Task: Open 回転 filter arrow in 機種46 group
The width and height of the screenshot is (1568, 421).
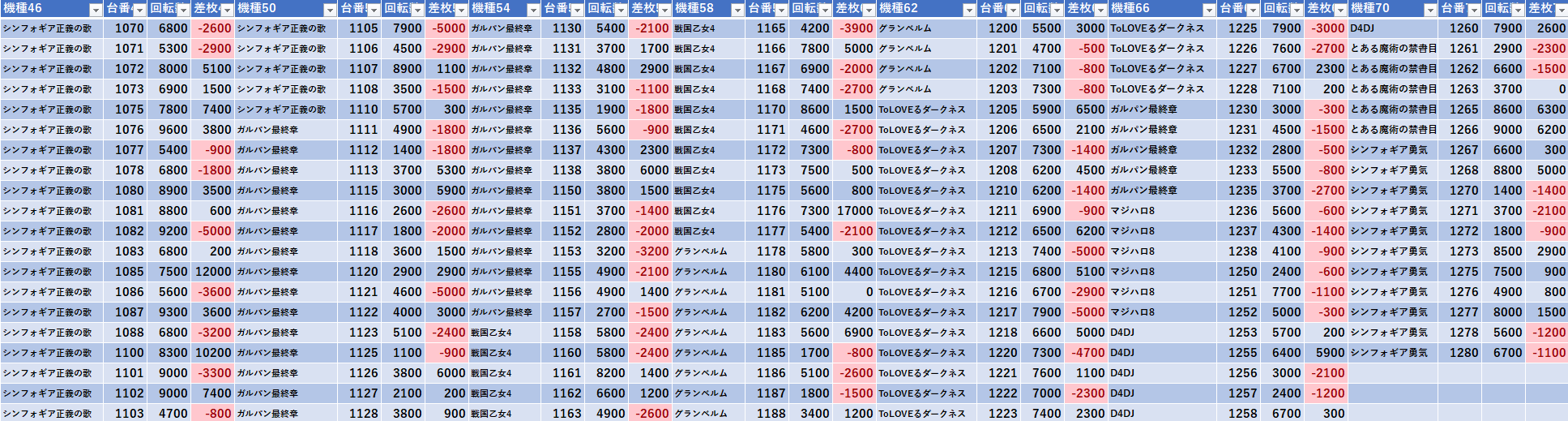Action: (183, 10)
